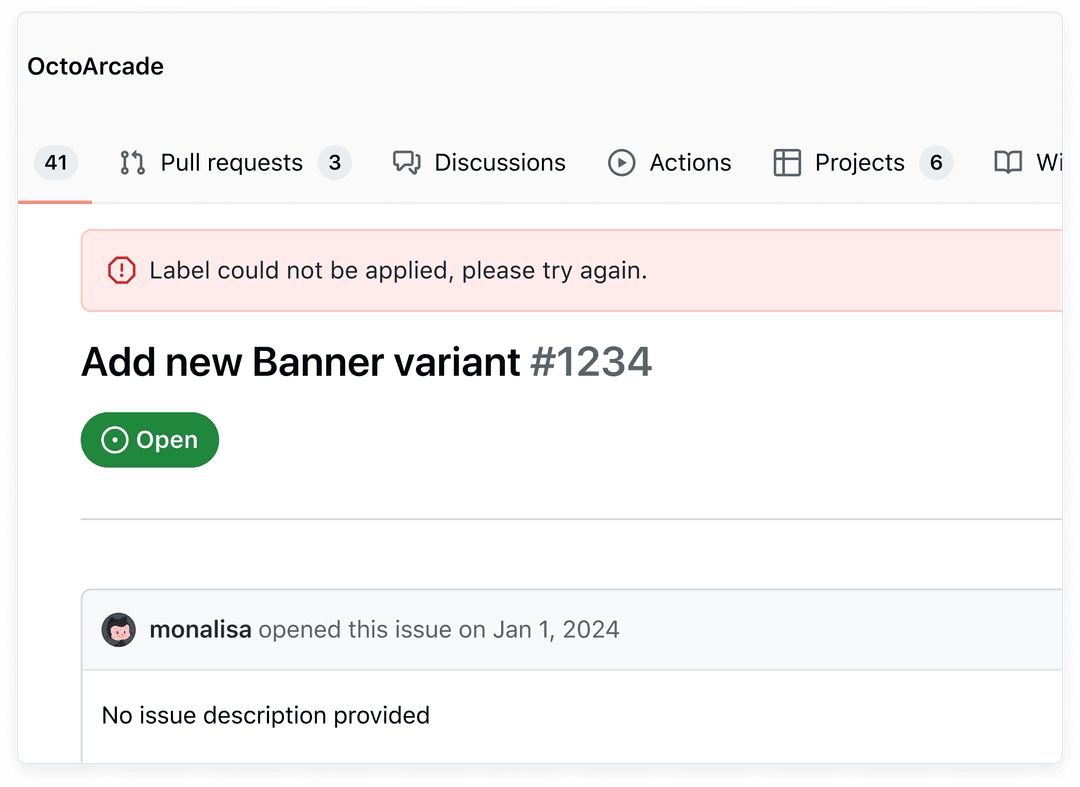Click the Projects board icon
Image resolution: width=1080 pixels, height=787 pixels.
pos(788,162)
